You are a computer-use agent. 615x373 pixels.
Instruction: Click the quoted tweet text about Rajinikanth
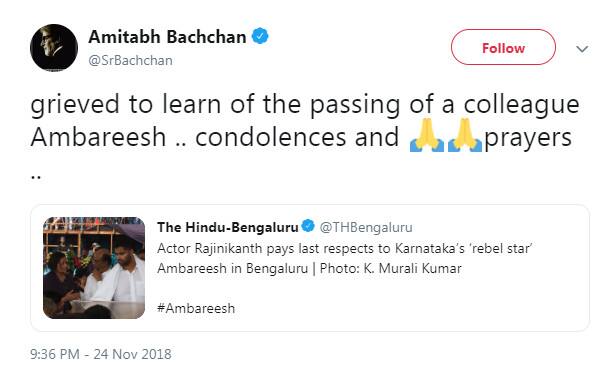point(344,258)
